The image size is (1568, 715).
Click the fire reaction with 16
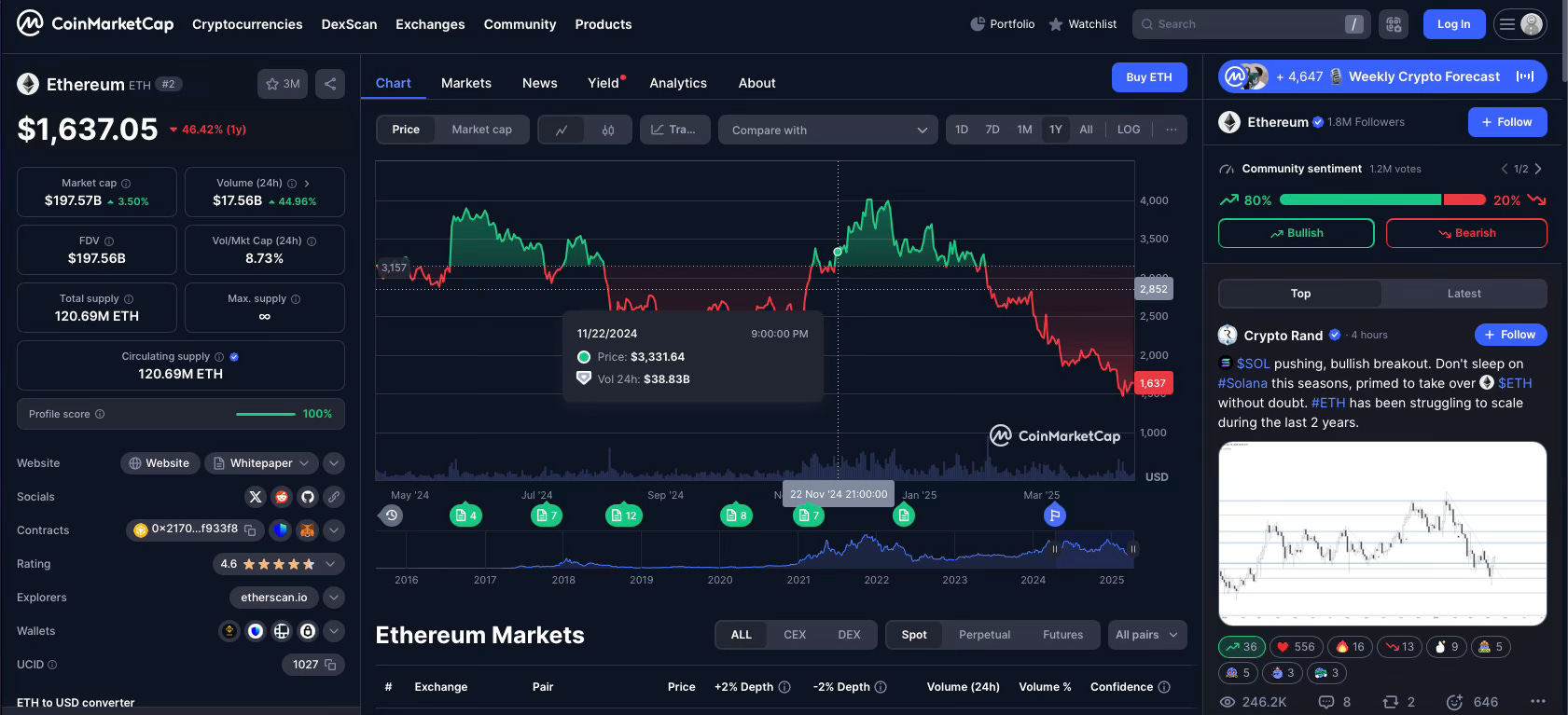[x=1351, y=647]
